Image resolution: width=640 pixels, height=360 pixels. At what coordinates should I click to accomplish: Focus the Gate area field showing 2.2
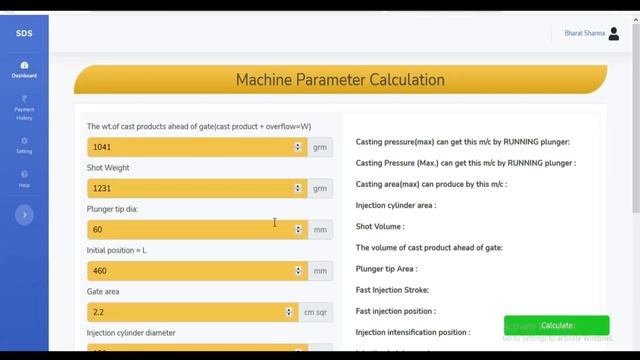(193, 312)
